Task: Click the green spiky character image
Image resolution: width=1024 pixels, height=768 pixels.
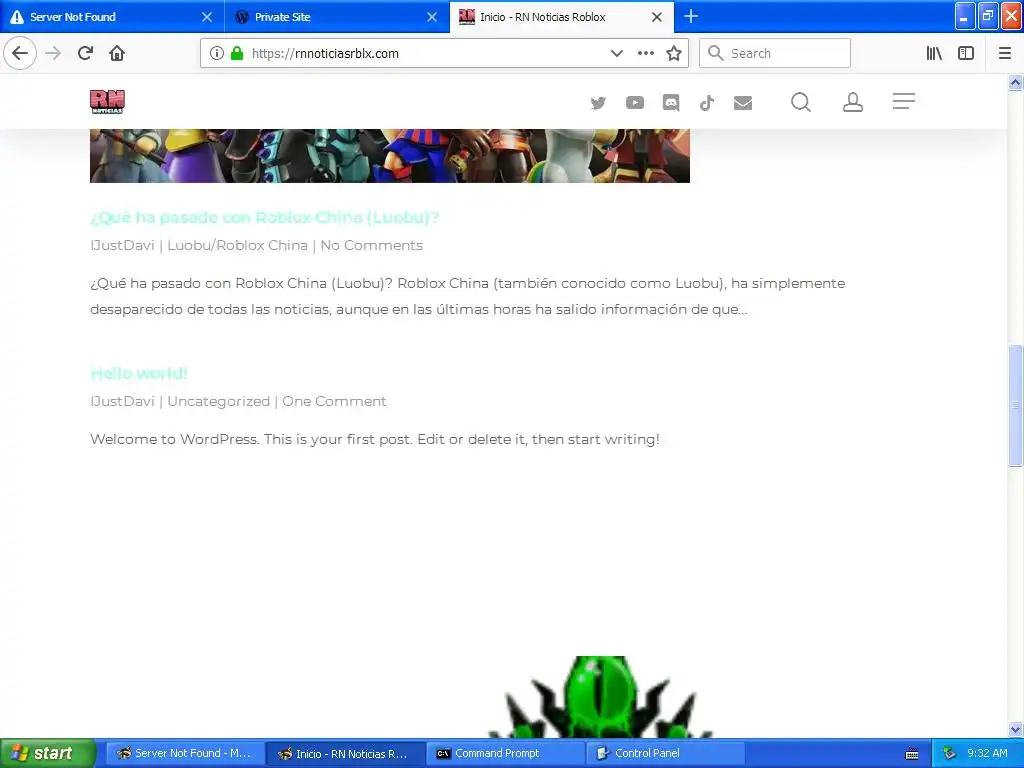Action: 600,697
